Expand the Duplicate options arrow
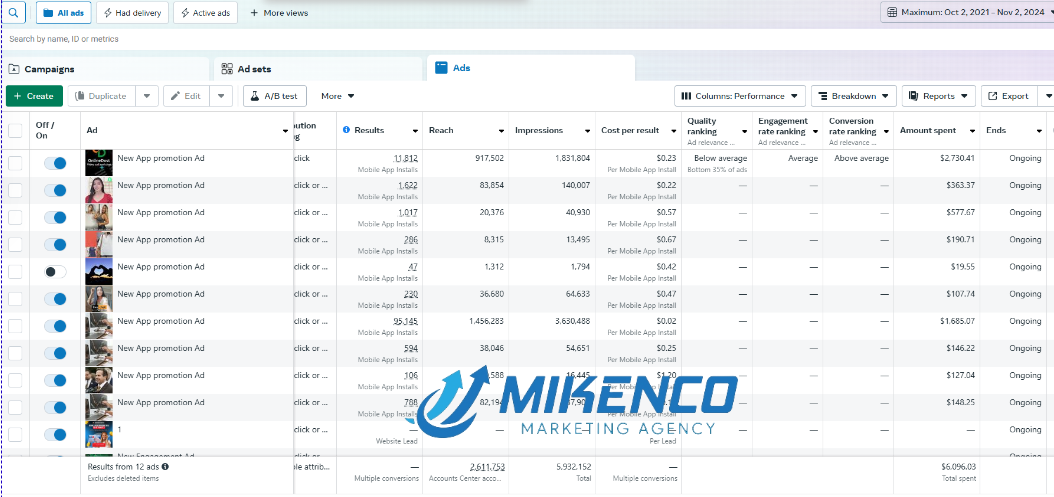1054x497 pixels. (147, 96)
